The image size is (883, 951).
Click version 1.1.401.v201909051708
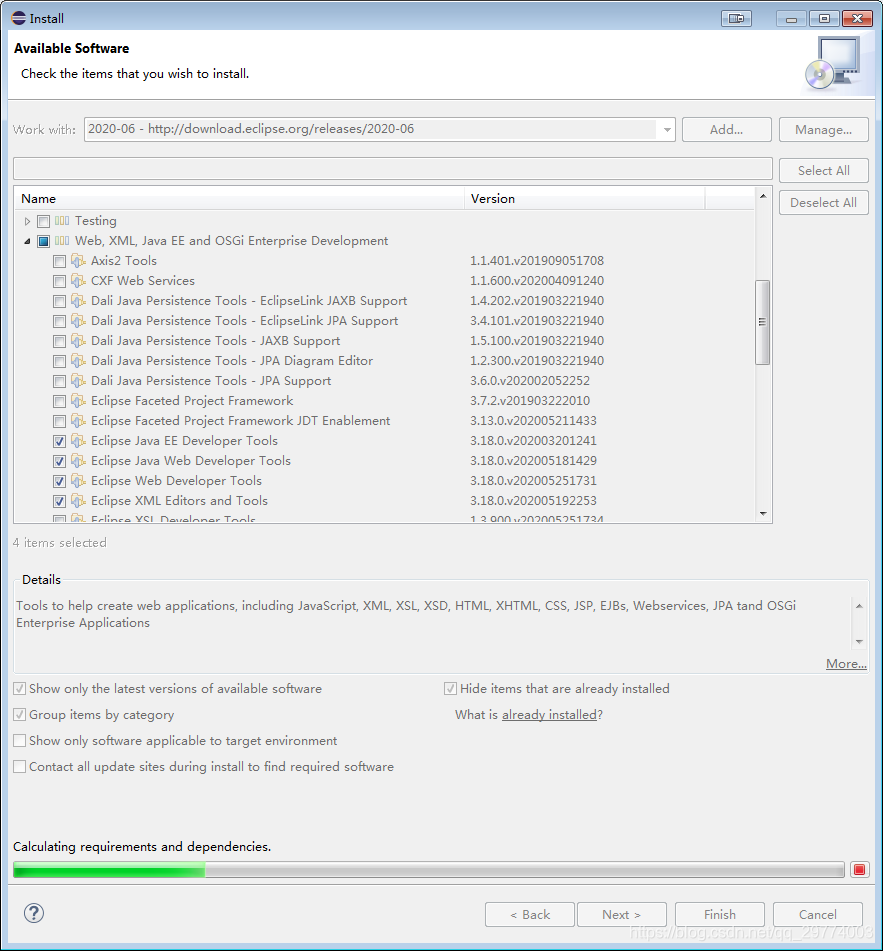click(x=537, y=261)
